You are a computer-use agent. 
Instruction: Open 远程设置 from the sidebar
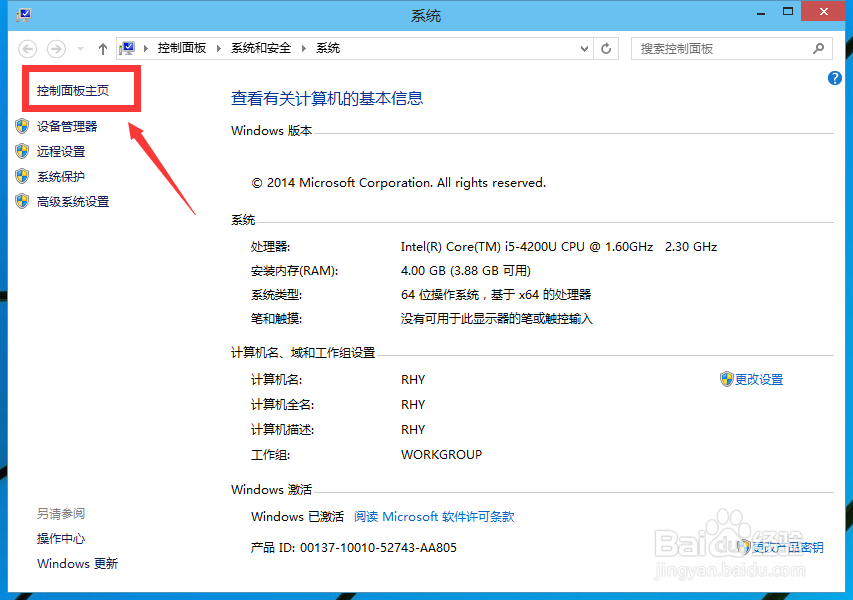point(61,151)
